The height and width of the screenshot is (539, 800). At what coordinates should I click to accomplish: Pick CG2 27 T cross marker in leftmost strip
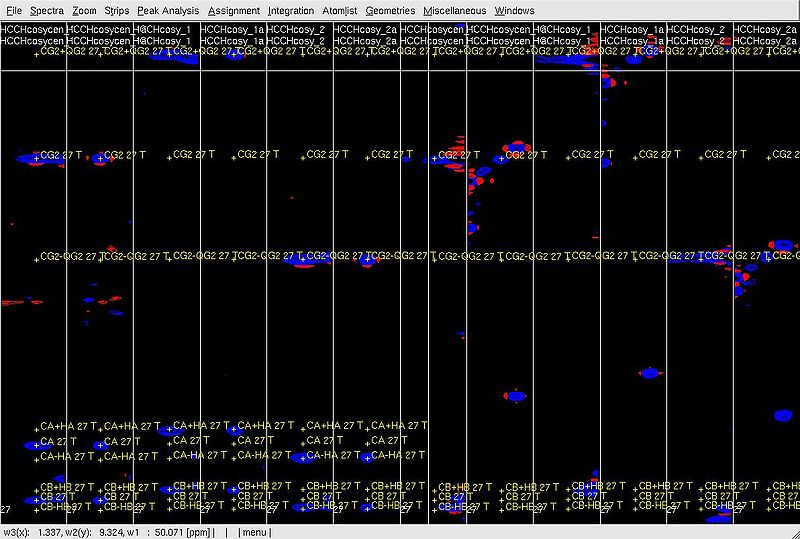click(35, 157)
